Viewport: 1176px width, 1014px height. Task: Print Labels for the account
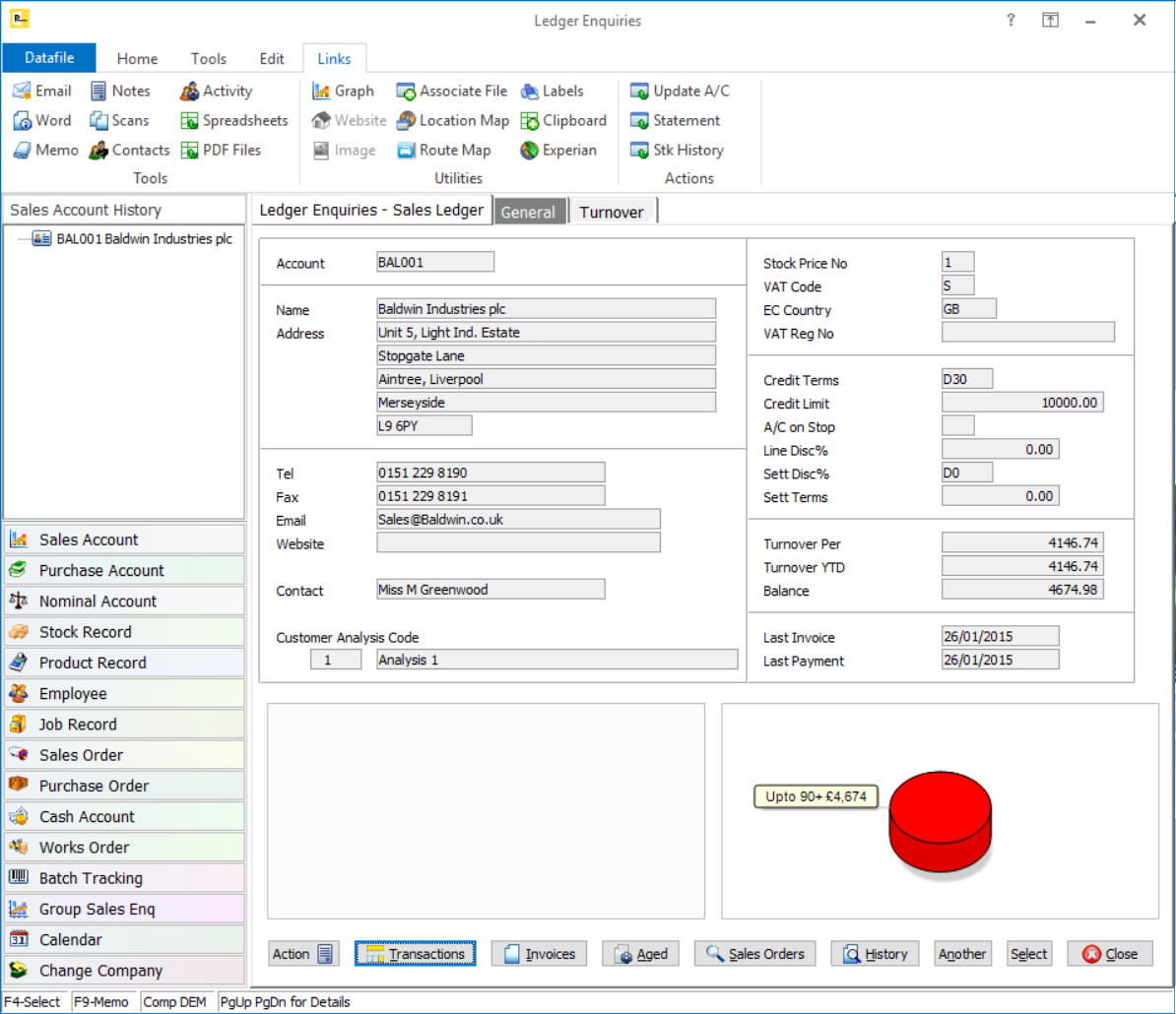coord(552,91)
